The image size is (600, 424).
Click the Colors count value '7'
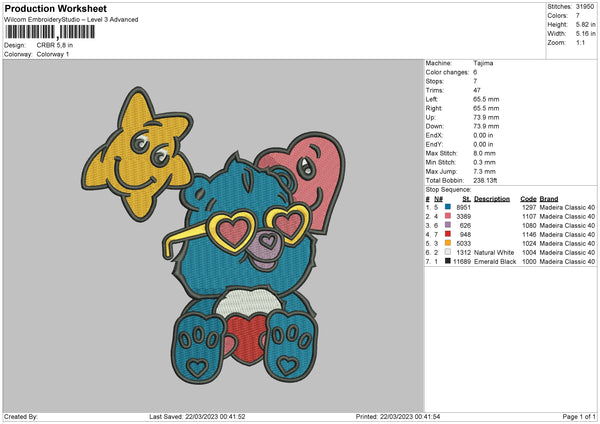pos(578,16)
